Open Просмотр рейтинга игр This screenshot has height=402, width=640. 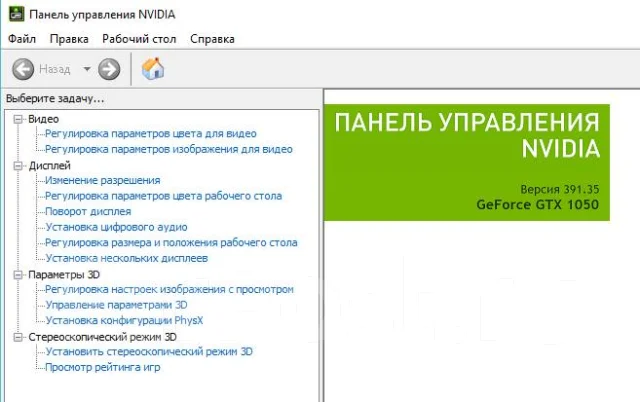(102, 367)
